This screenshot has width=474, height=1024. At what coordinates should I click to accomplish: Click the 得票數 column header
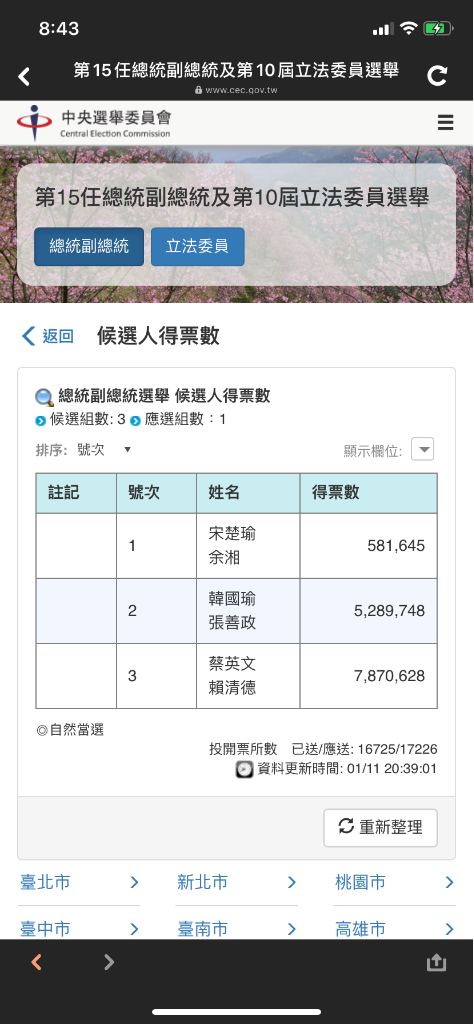coord(369,493)
